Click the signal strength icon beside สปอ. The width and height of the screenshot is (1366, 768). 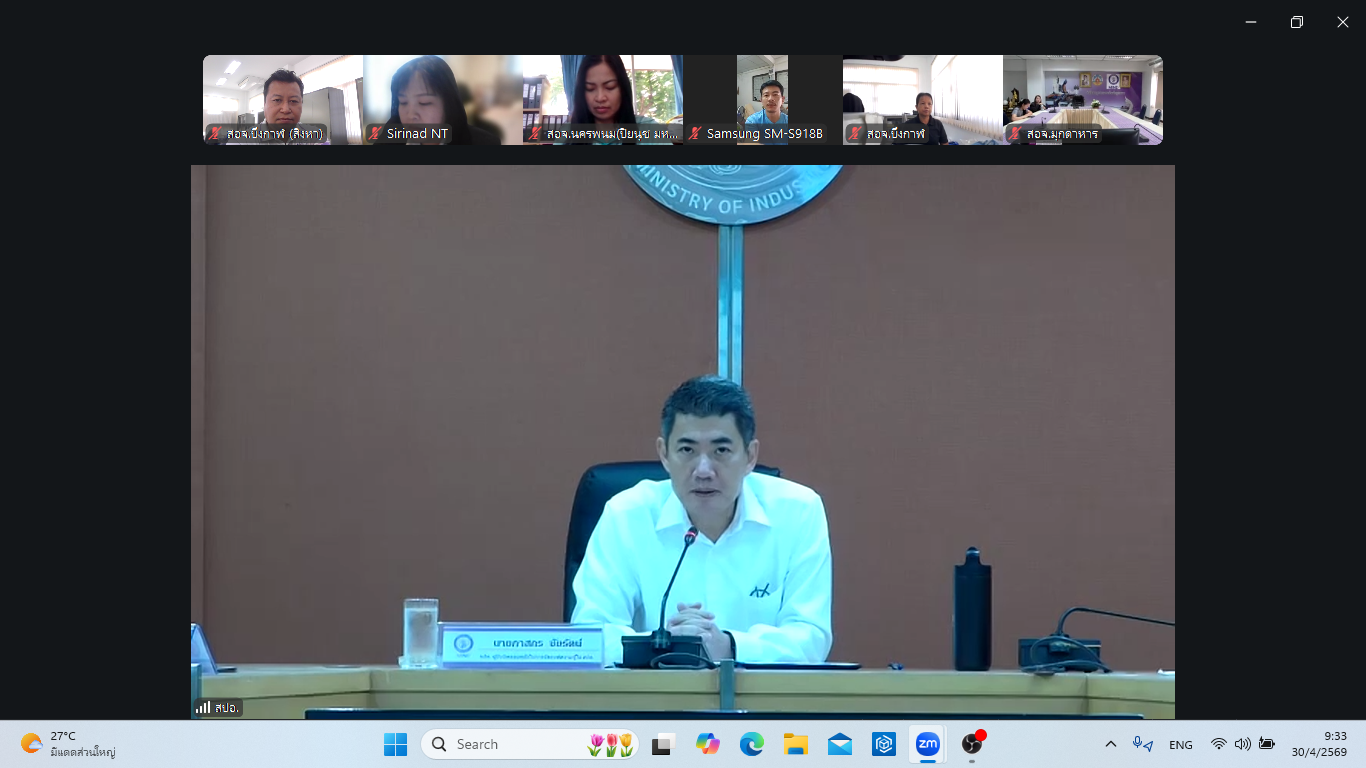pyautogui.click(x=203, y=707)
